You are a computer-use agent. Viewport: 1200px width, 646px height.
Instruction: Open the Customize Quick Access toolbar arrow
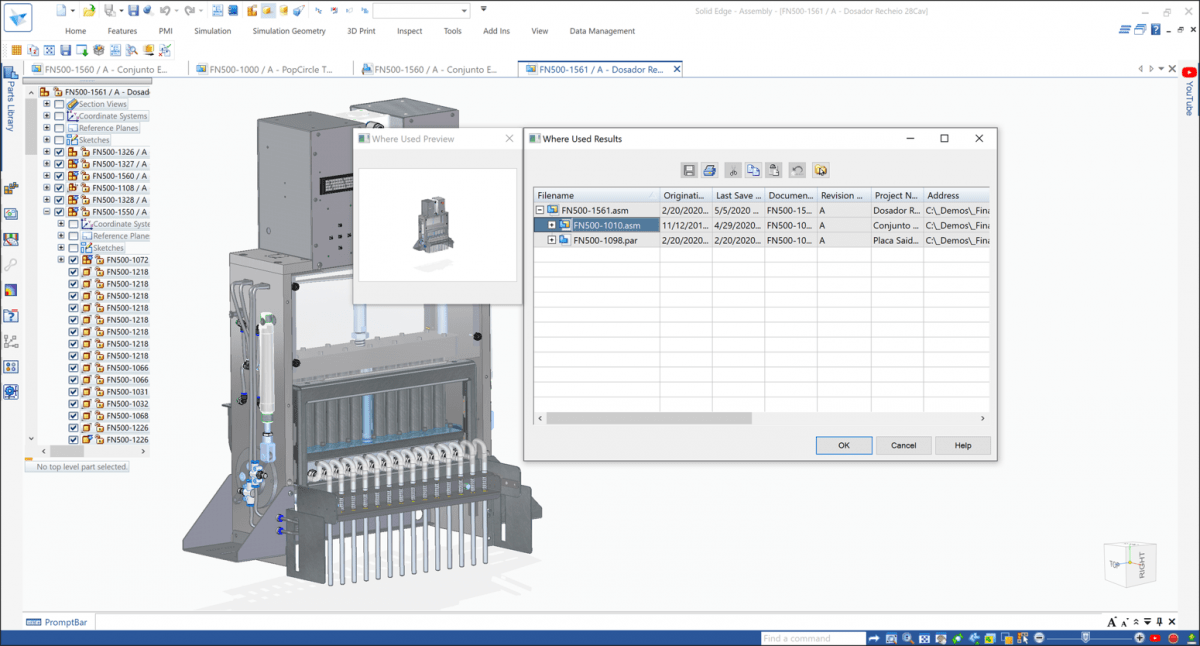coord(484,9)
